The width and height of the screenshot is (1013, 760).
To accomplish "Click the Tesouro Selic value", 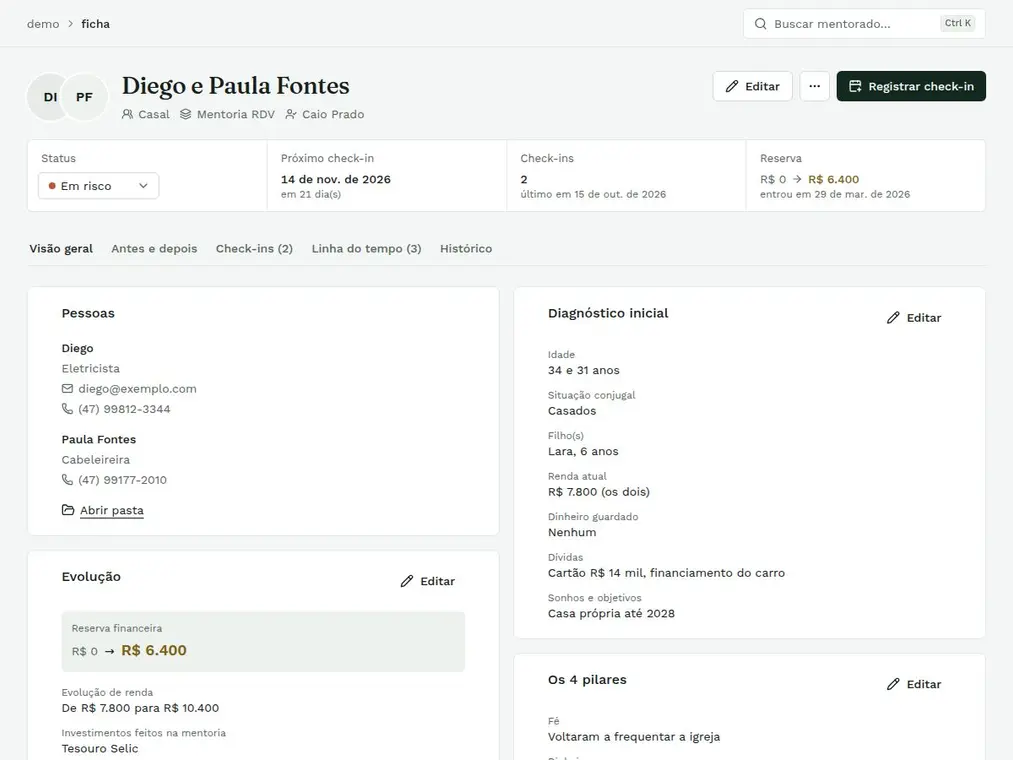I will point(100,749).
